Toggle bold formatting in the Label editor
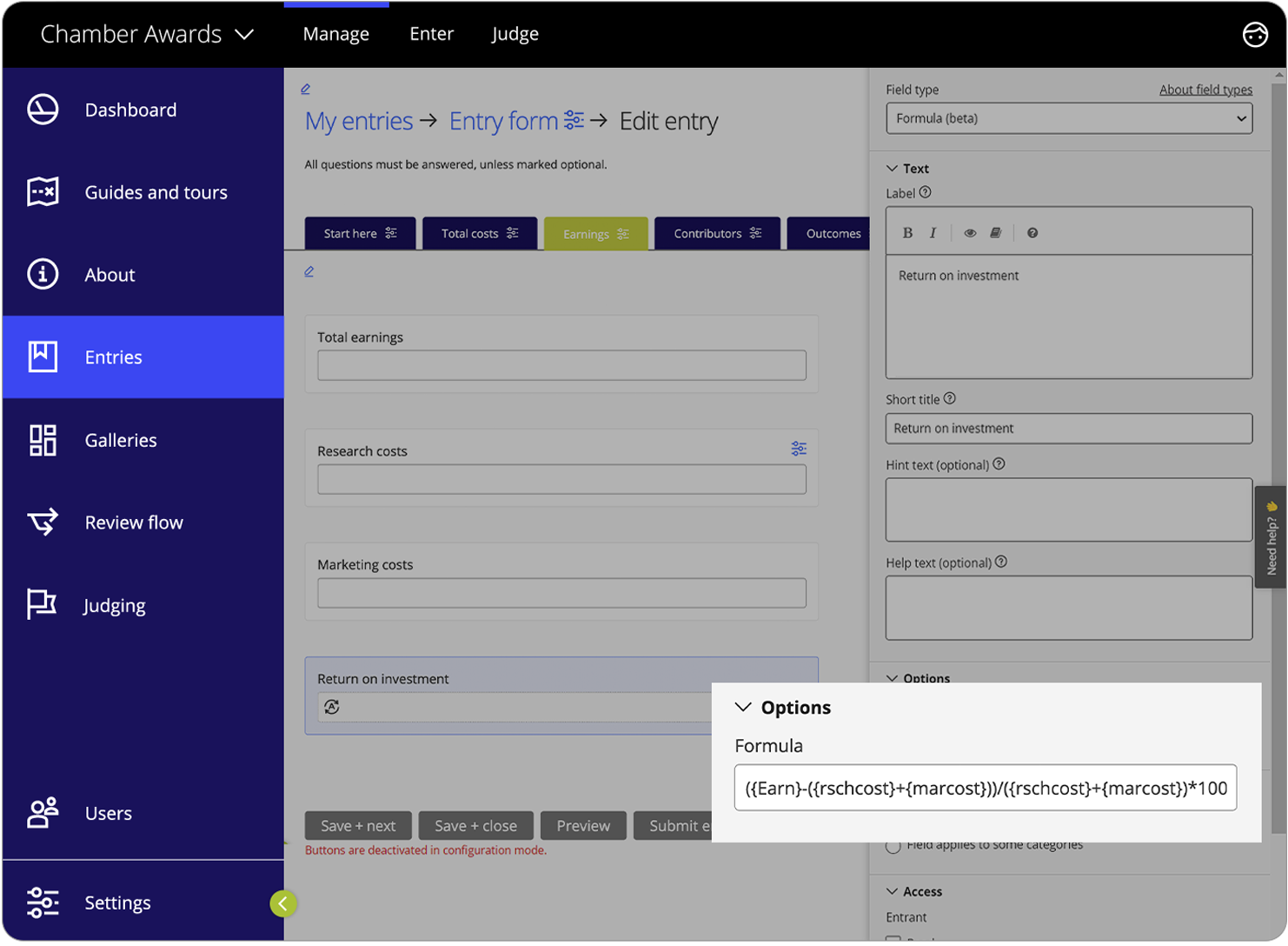Screen dimensions: 1288x946 [x=906, y=232]
